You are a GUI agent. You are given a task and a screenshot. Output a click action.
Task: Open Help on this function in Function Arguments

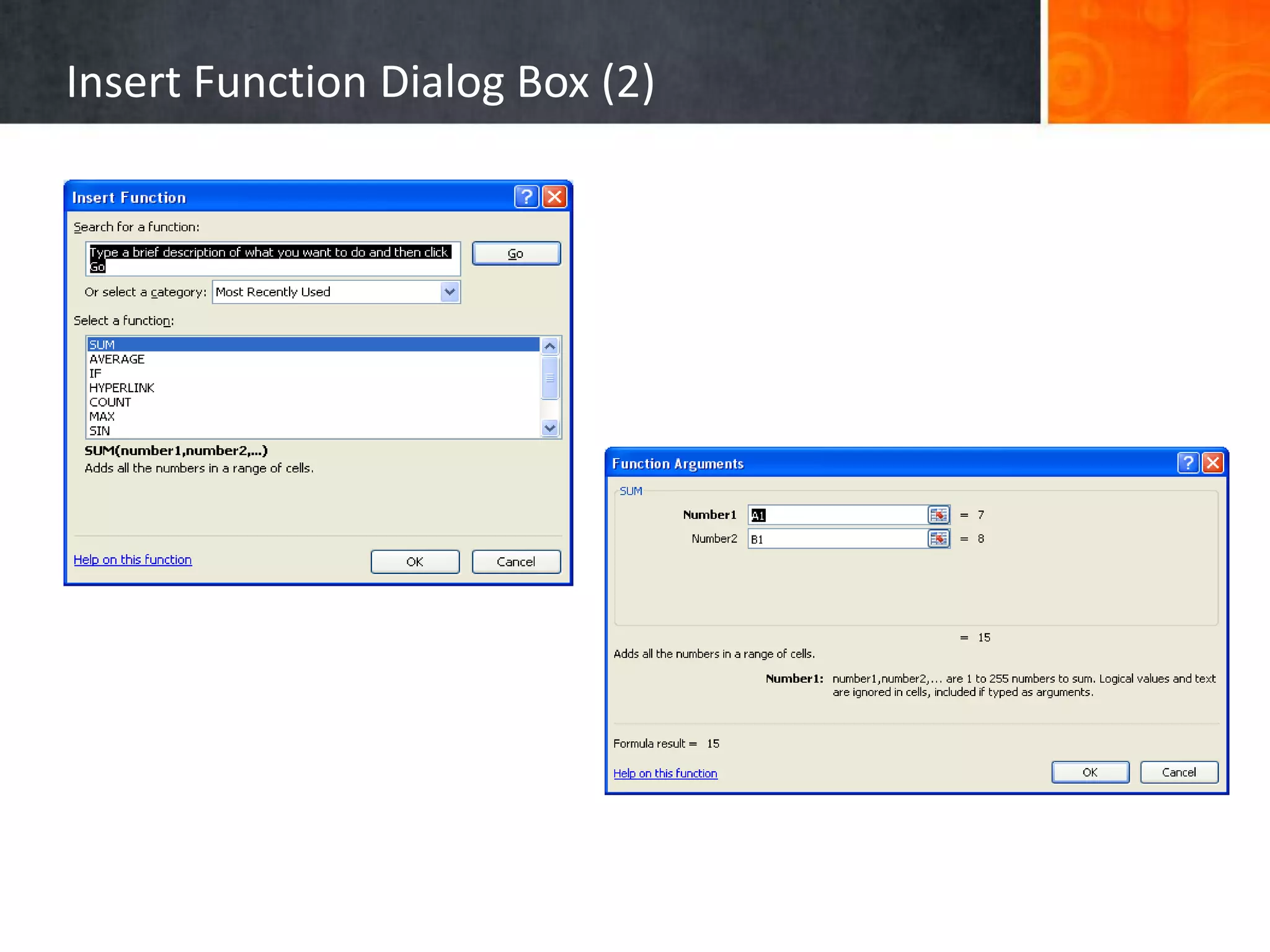click(x=665, y=773)
